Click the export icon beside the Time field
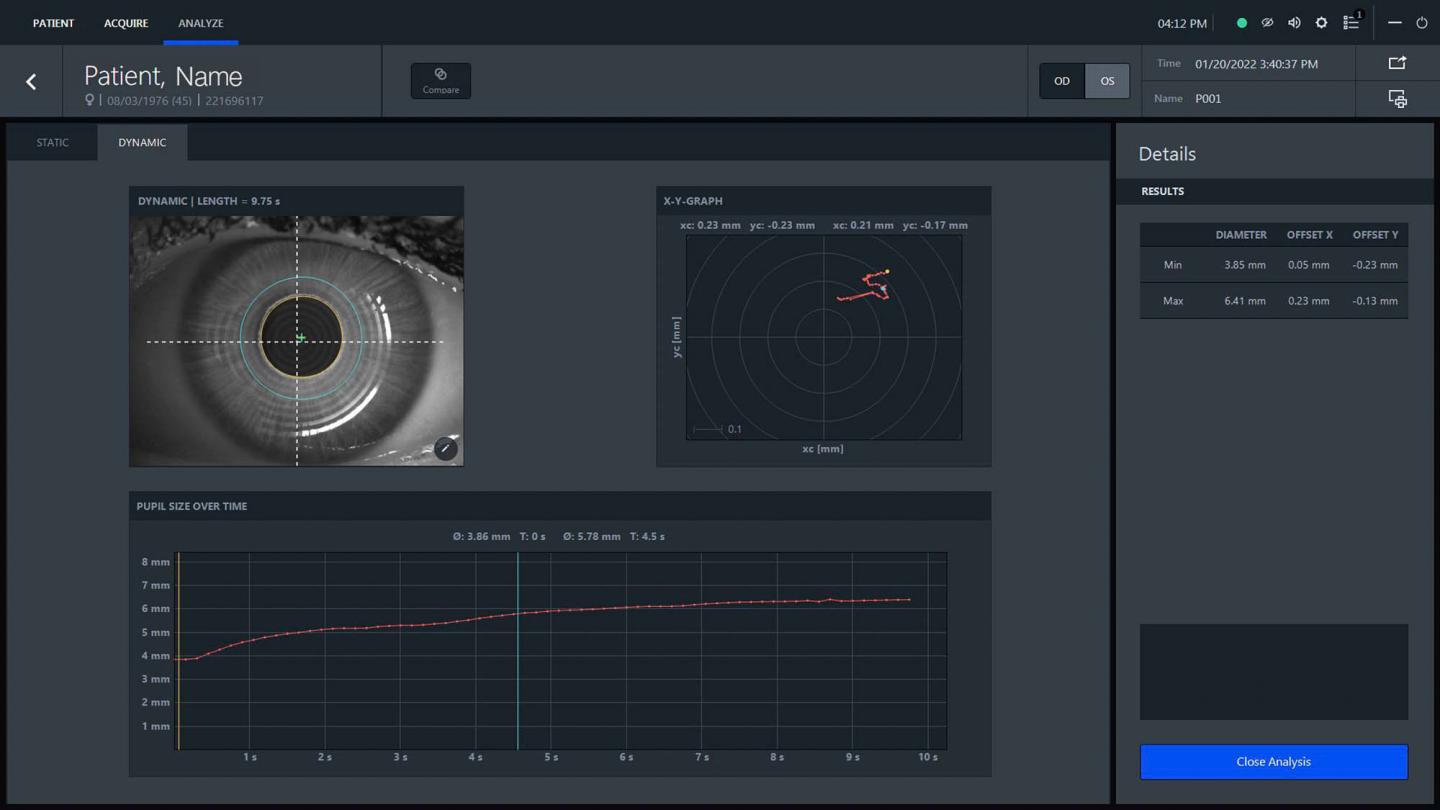This screenshot has width=1440, height=810. point(1397,63)
